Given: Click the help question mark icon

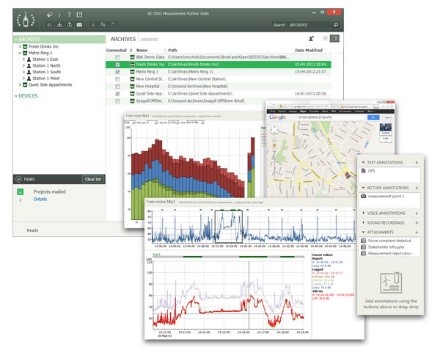Looking at the screenshot, I should (69, 15).
